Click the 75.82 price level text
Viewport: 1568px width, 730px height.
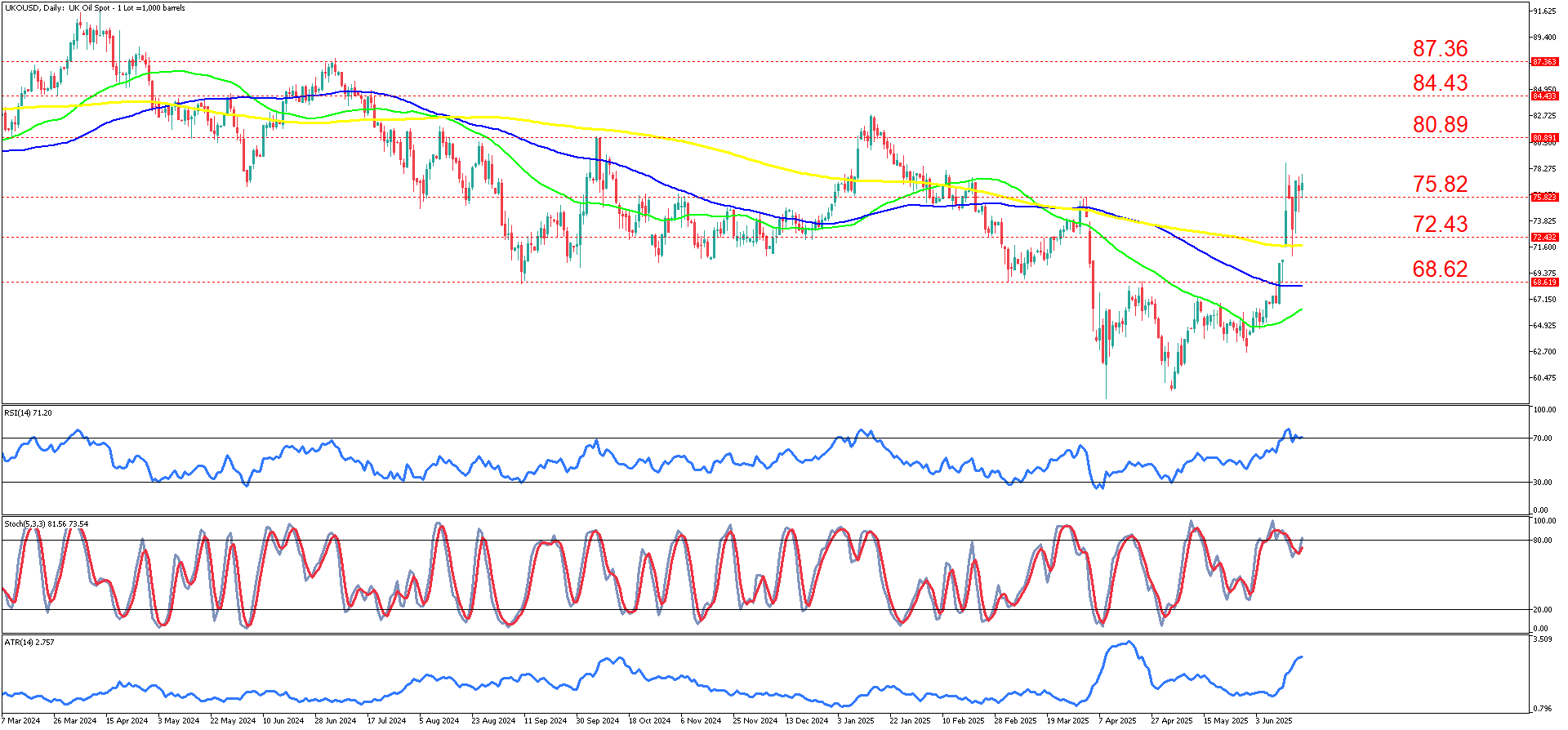click(x=1440, y=185)
